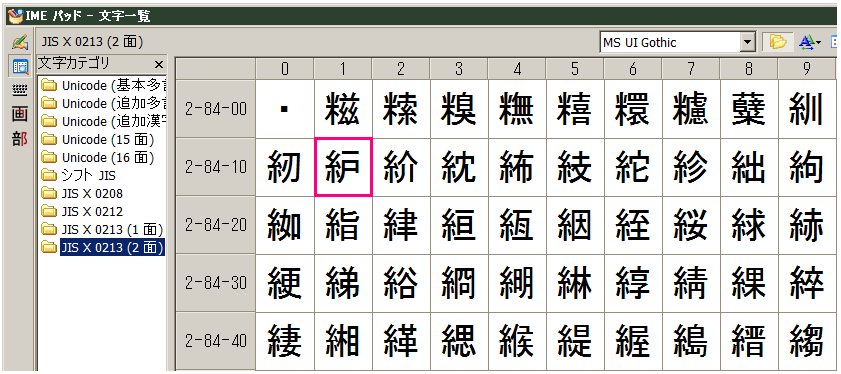This screenshot has width=841, height=374.
Task: Select Unicode (15 面) category
Action: (x=98, y=140)
